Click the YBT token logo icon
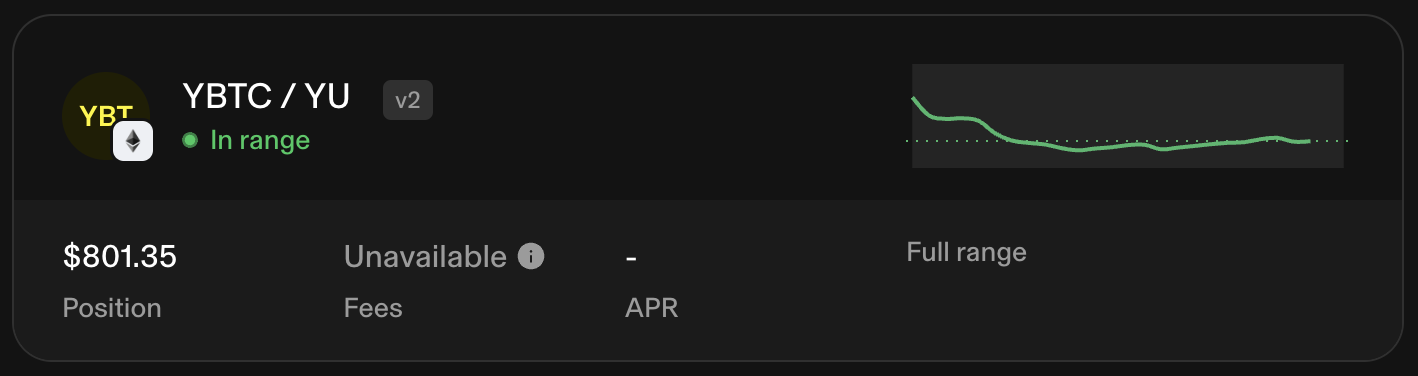1418x376 pixels. (x=106, y=116)
